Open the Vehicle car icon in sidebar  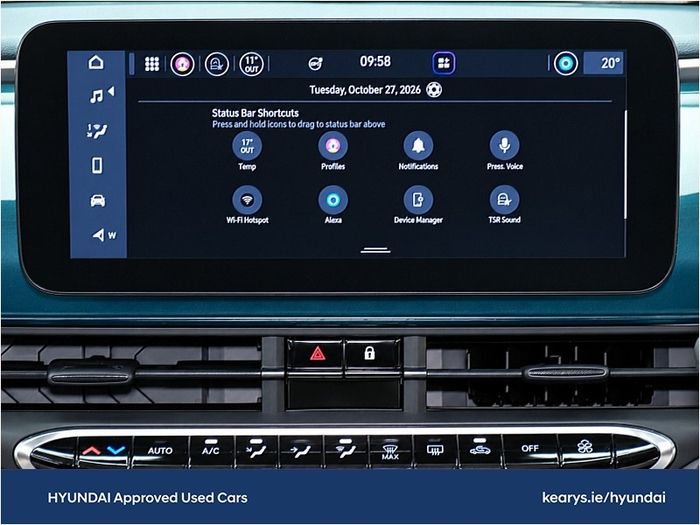[98, 200]
